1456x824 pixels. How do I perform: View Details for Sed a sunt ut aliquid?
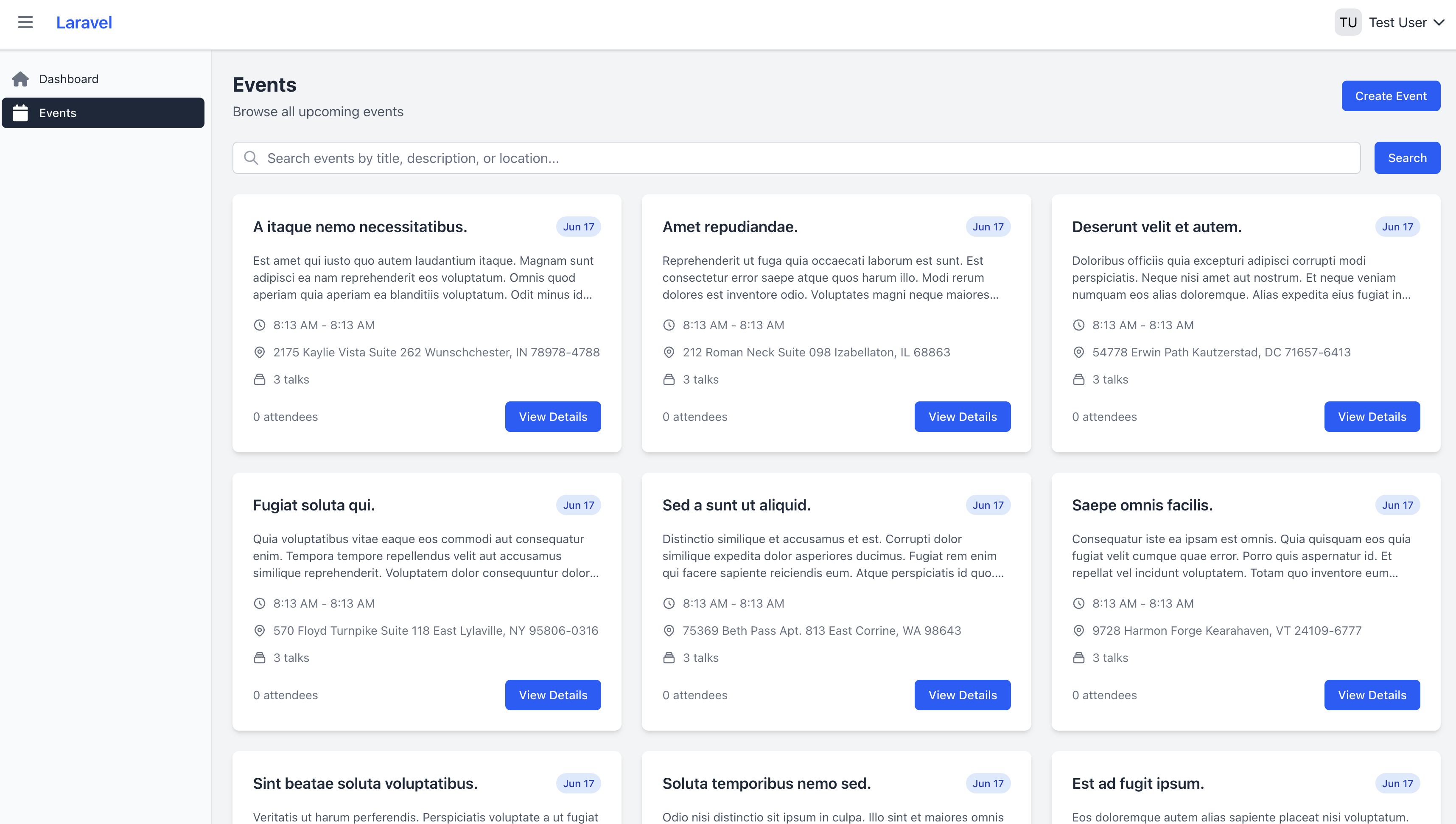963,695
